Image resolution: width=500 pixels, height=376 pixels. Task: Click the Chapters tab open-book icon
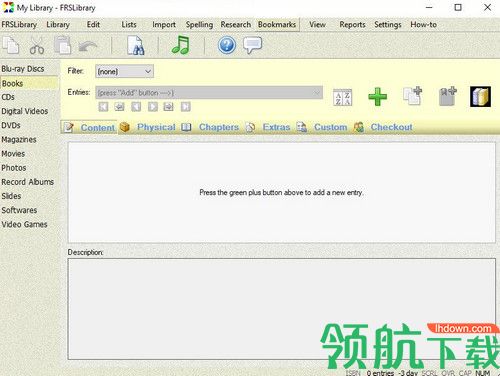(186, 127)
